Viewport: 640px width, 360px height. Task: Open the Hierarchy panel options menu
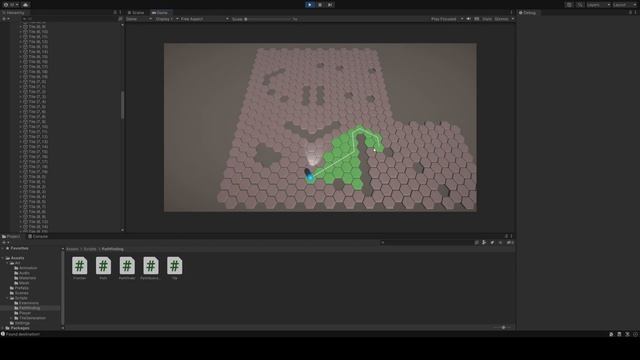120,13
